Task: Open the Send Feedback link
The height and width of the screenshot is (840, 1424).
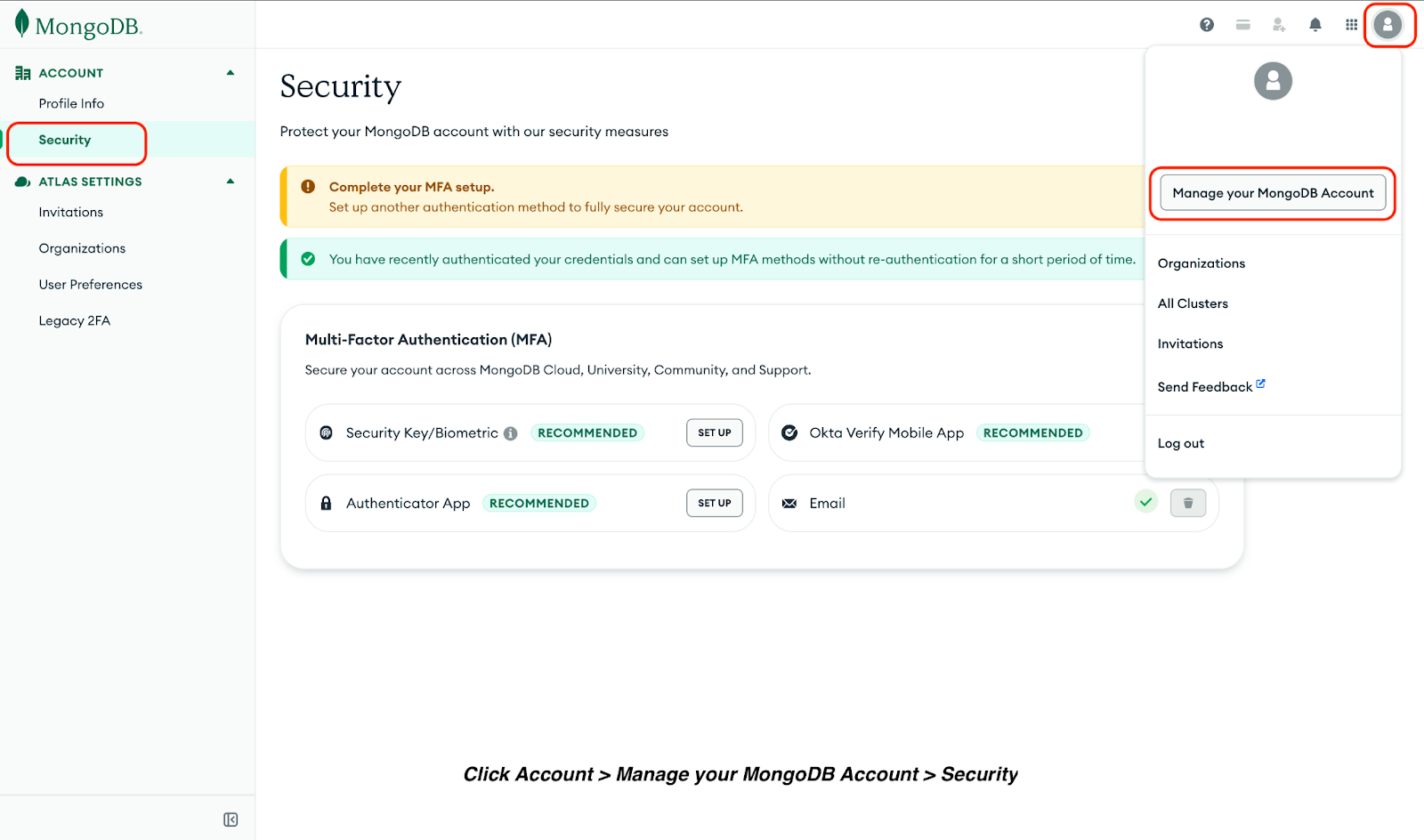Action: (1205, 386)
